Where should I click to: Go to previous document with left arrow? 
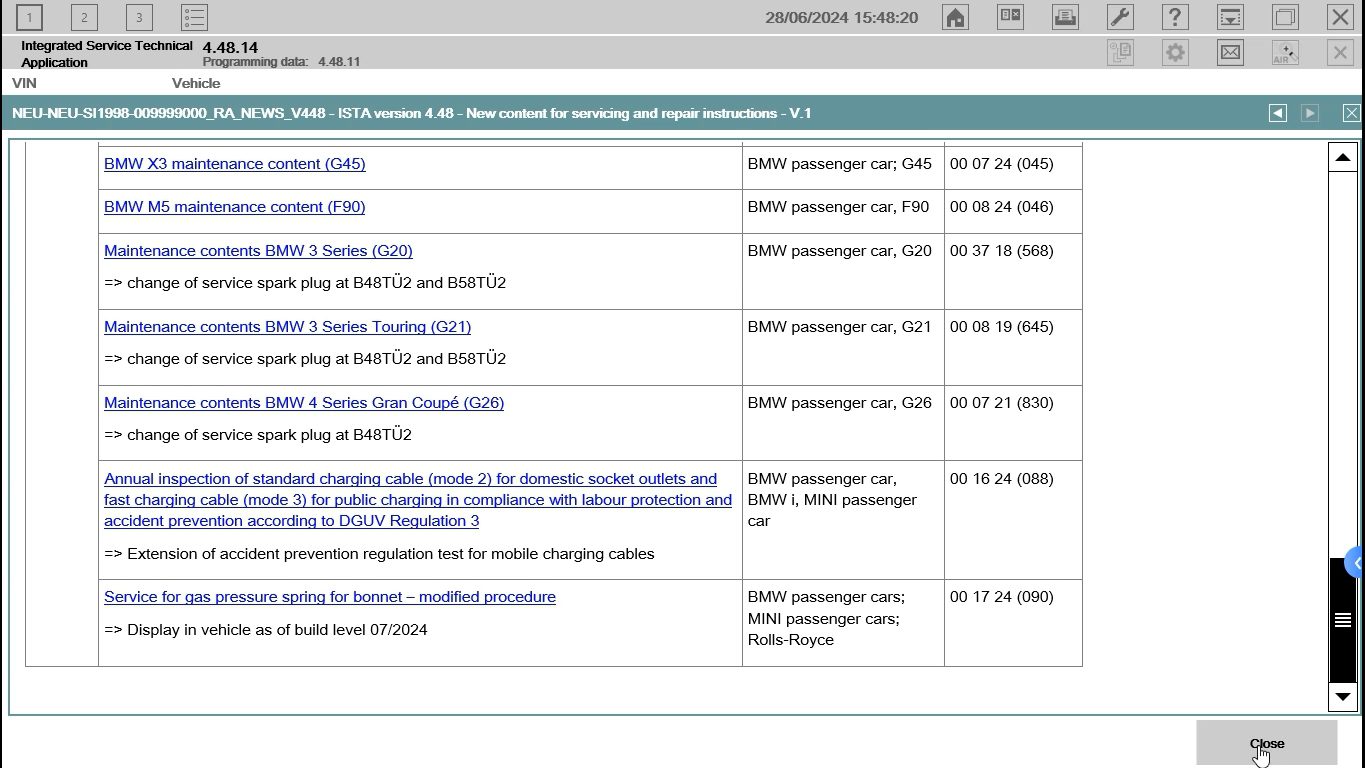click(1277, 113)
